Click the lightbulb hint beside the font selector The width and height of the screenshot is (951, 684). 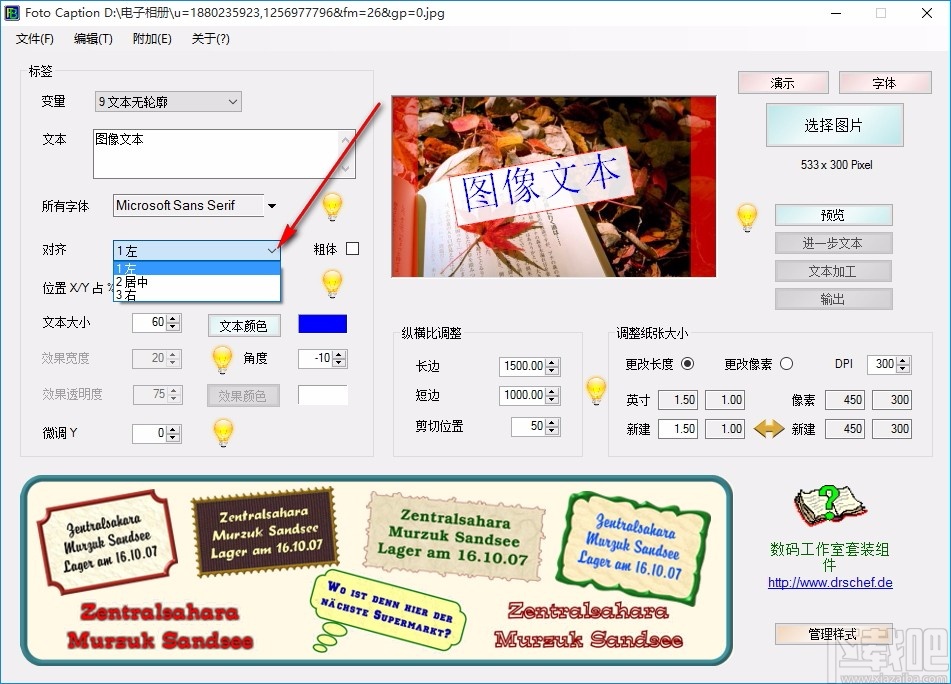[332, 207]
